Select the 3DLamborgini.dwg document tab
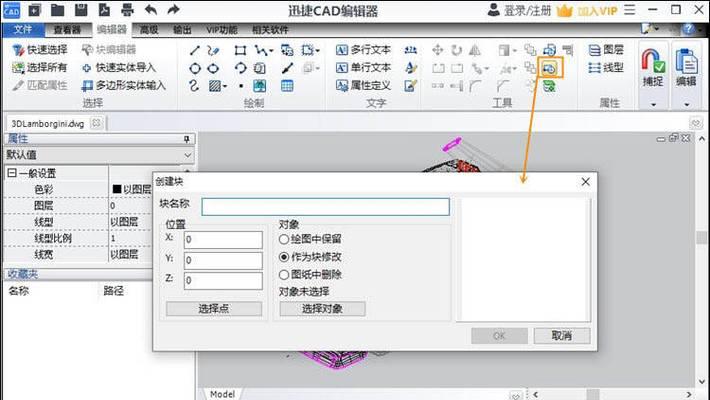 [x=48, y=124]
